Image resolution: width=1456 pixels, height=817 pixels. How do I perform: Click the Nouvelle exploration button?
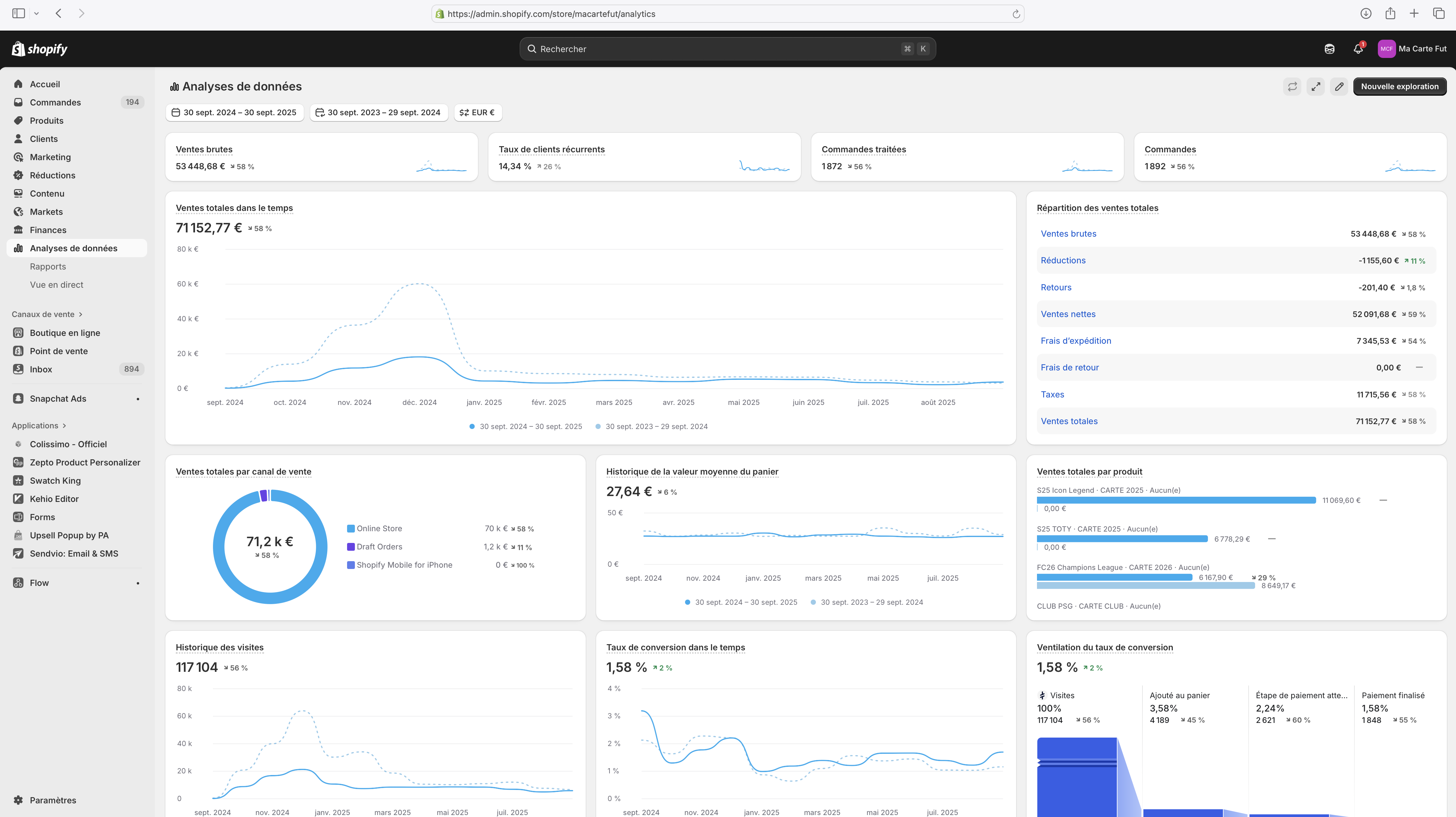click(1399, 87)
